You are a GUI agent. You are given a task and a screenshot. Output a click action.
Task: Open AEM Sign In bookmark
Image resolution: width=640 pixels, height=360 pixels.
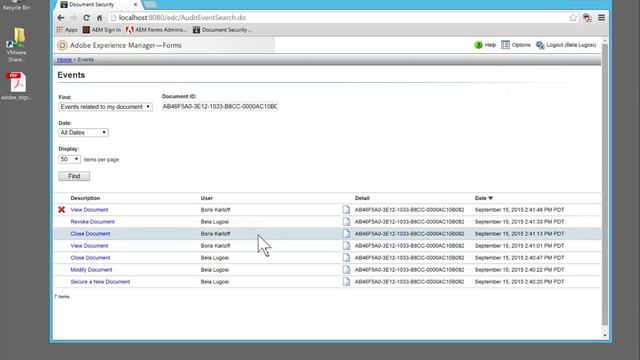pyautogui.click(x=102, y=30)
